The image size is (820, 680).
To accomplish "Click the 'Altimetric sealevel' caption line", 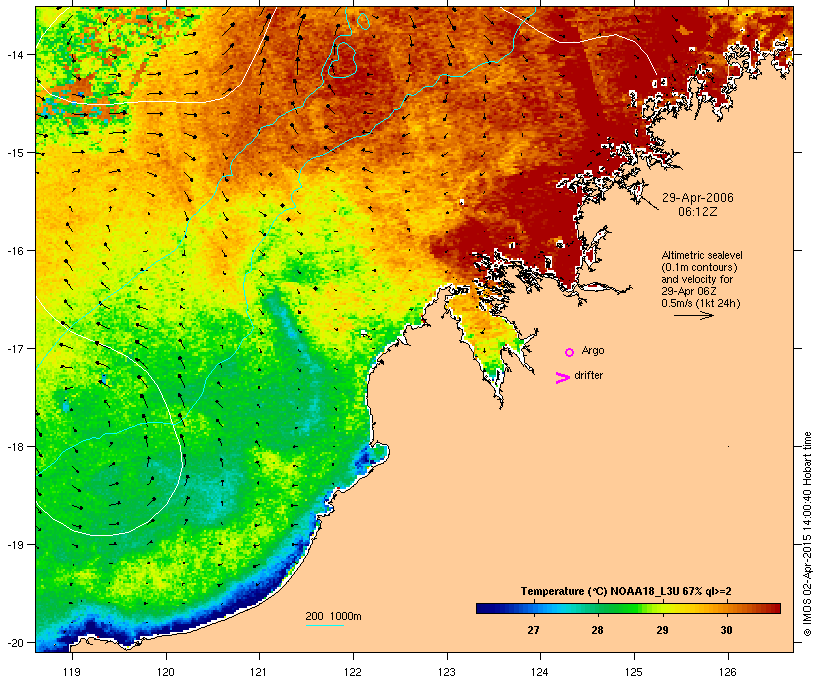I will point(702,255).
